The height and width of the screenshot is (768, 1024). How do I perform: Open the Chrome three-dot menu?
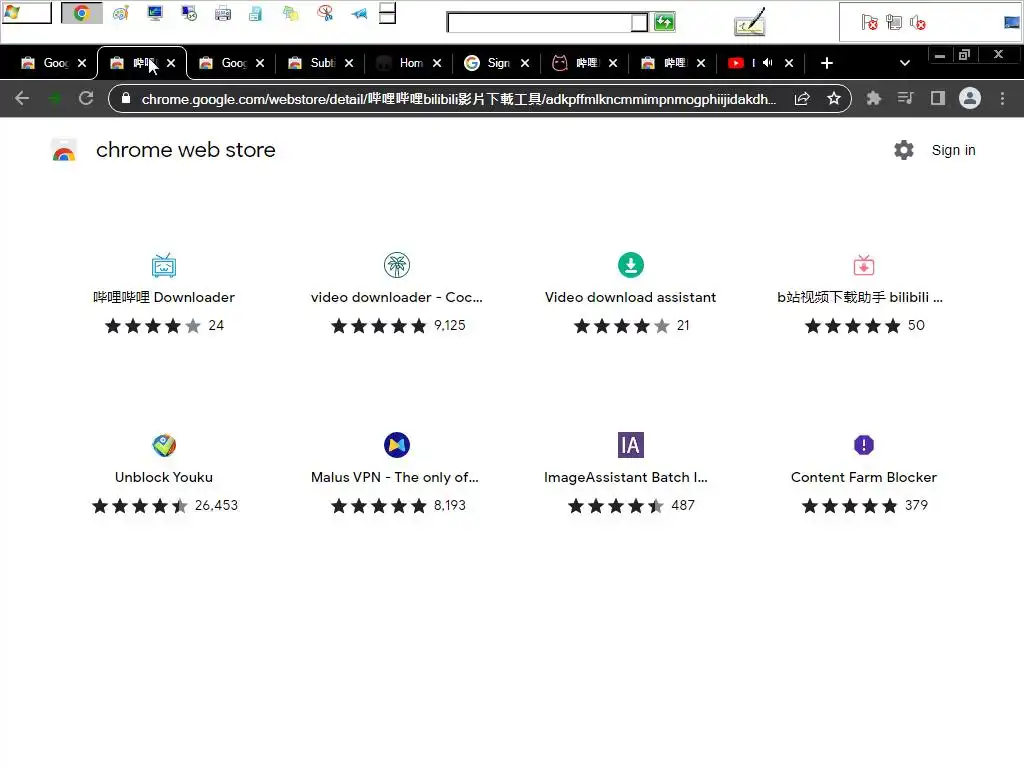[1002, 99]
